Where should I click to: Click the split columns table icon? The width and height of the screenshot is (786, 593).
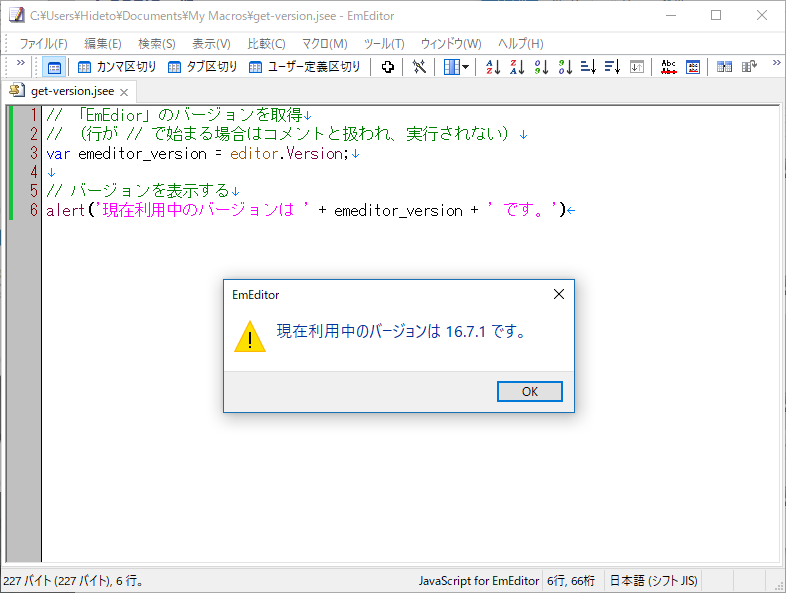pos(724,67)
